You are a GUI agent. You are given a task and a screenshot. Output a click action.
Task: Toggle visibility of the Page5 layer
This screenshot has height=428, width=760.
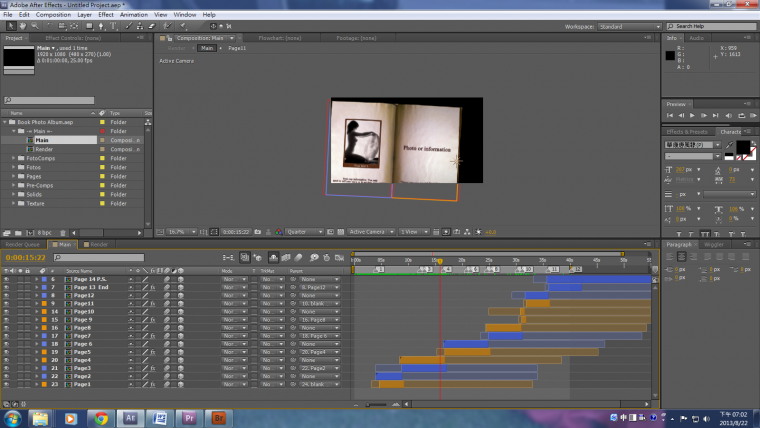point(6,352)
